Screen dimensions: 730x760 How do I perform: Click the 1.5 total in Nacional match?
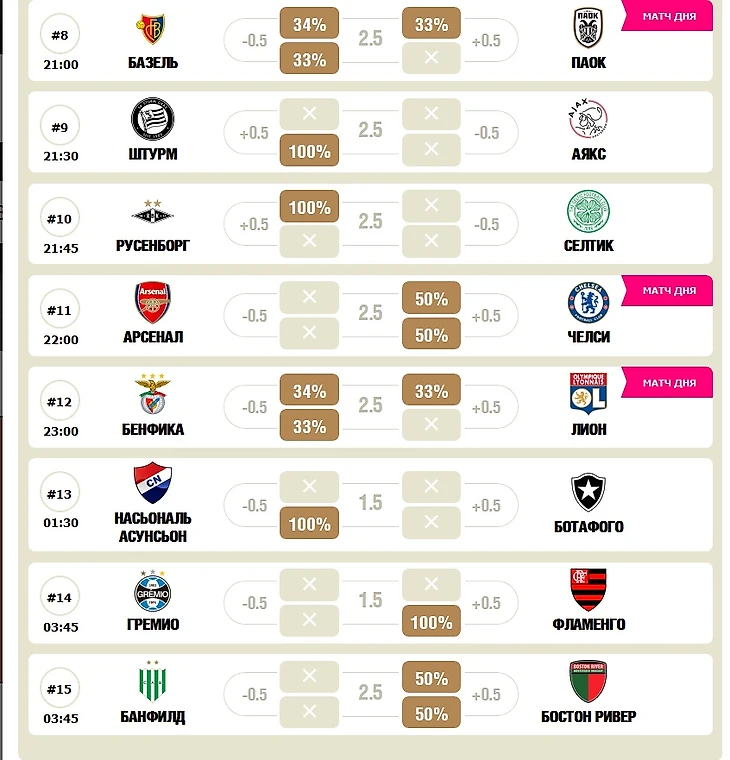[370, 502]
